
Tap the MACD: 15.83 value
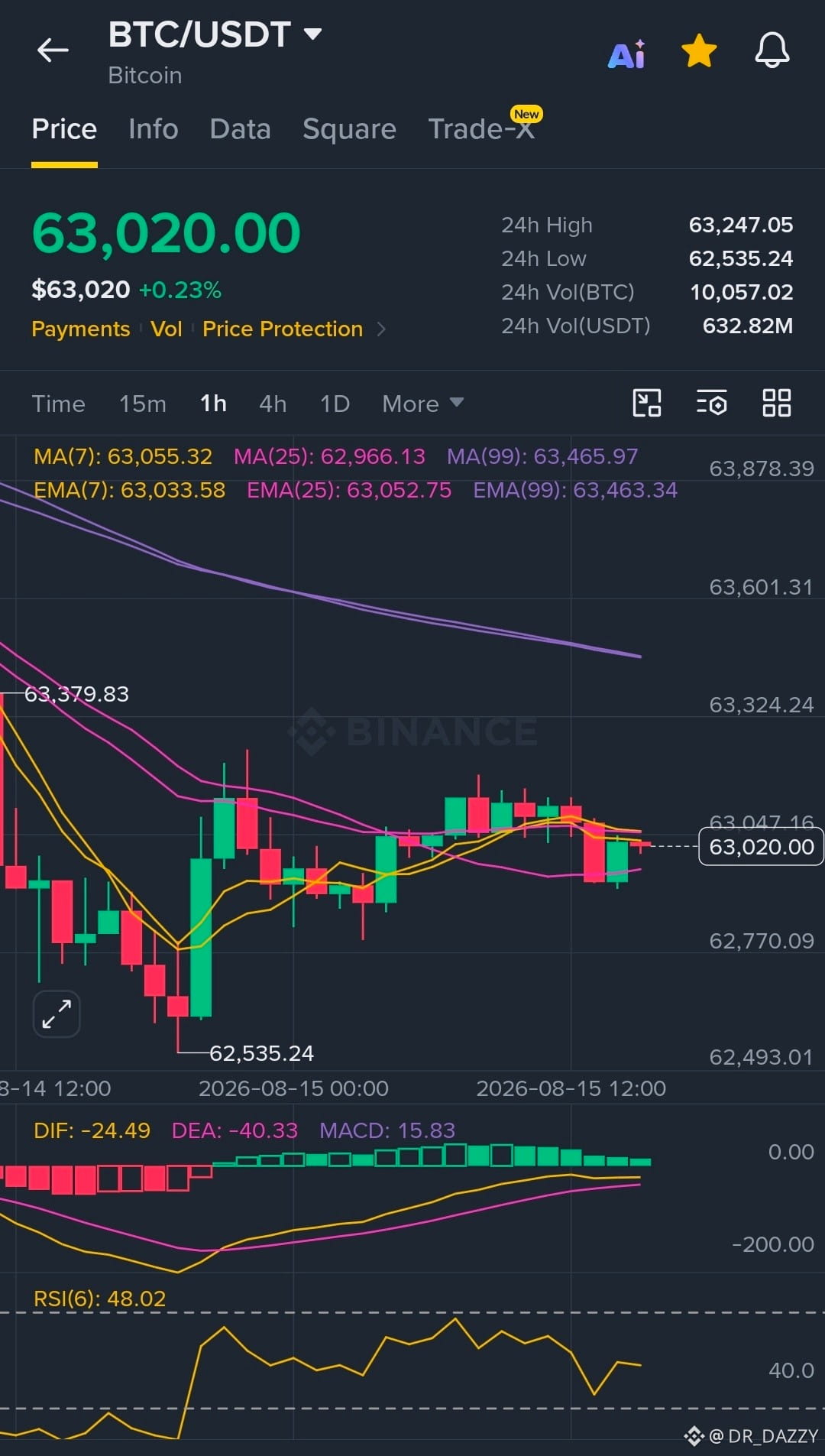[387, 1130]
